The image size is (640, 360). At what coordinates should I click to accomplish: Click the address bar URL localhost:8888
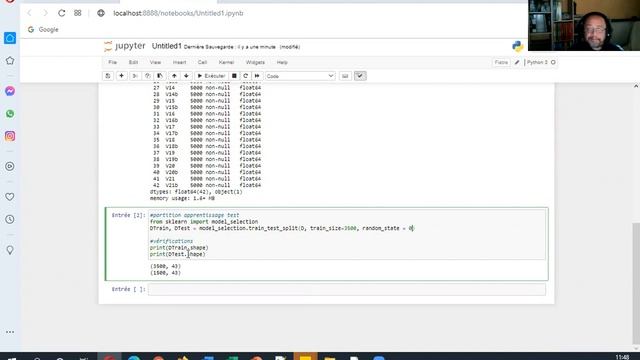(x=178, y=13)
